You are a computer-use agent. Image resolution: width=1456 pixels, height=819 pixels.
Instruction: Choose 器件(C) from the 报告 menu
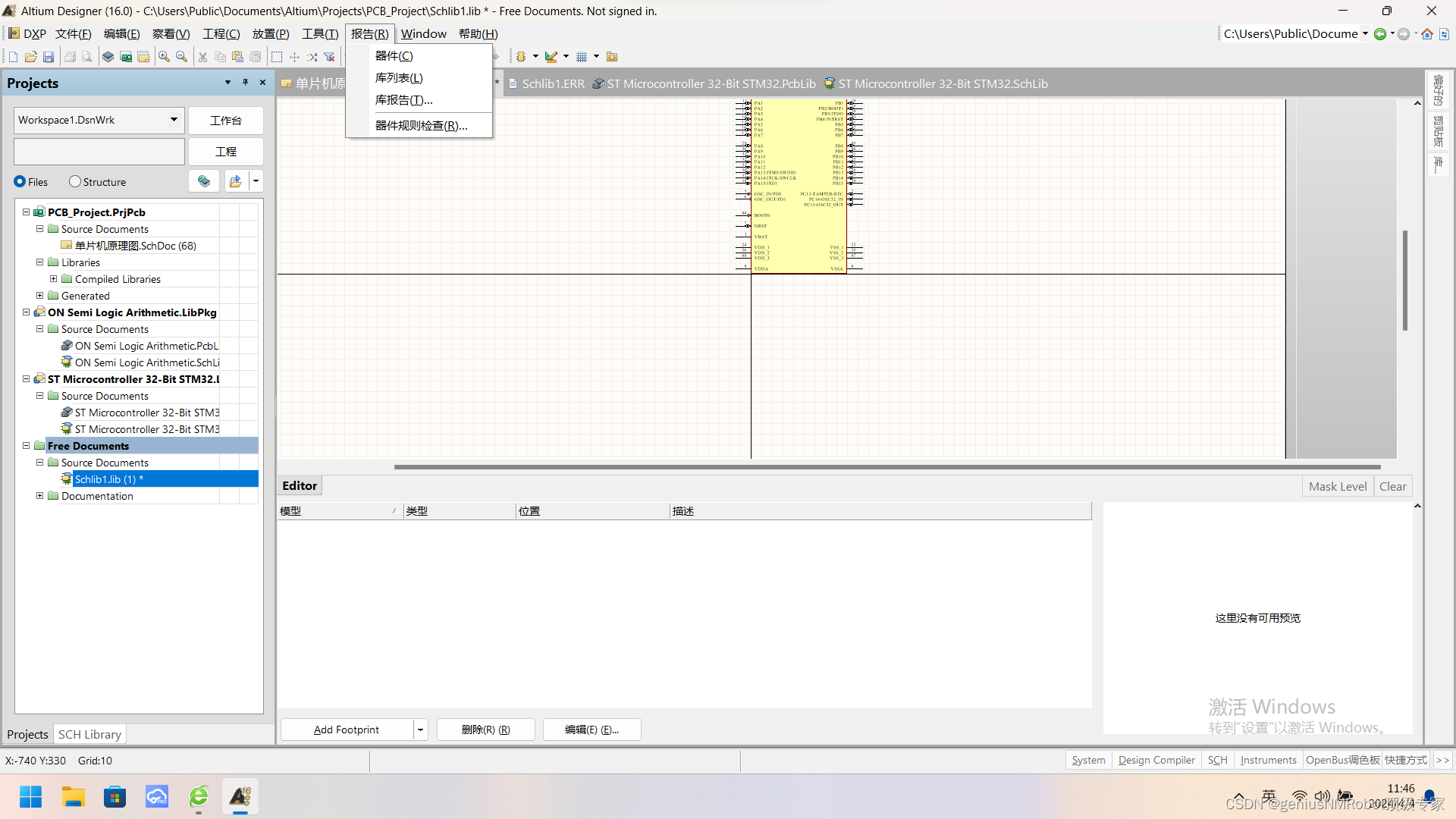[x=394, y=55]
